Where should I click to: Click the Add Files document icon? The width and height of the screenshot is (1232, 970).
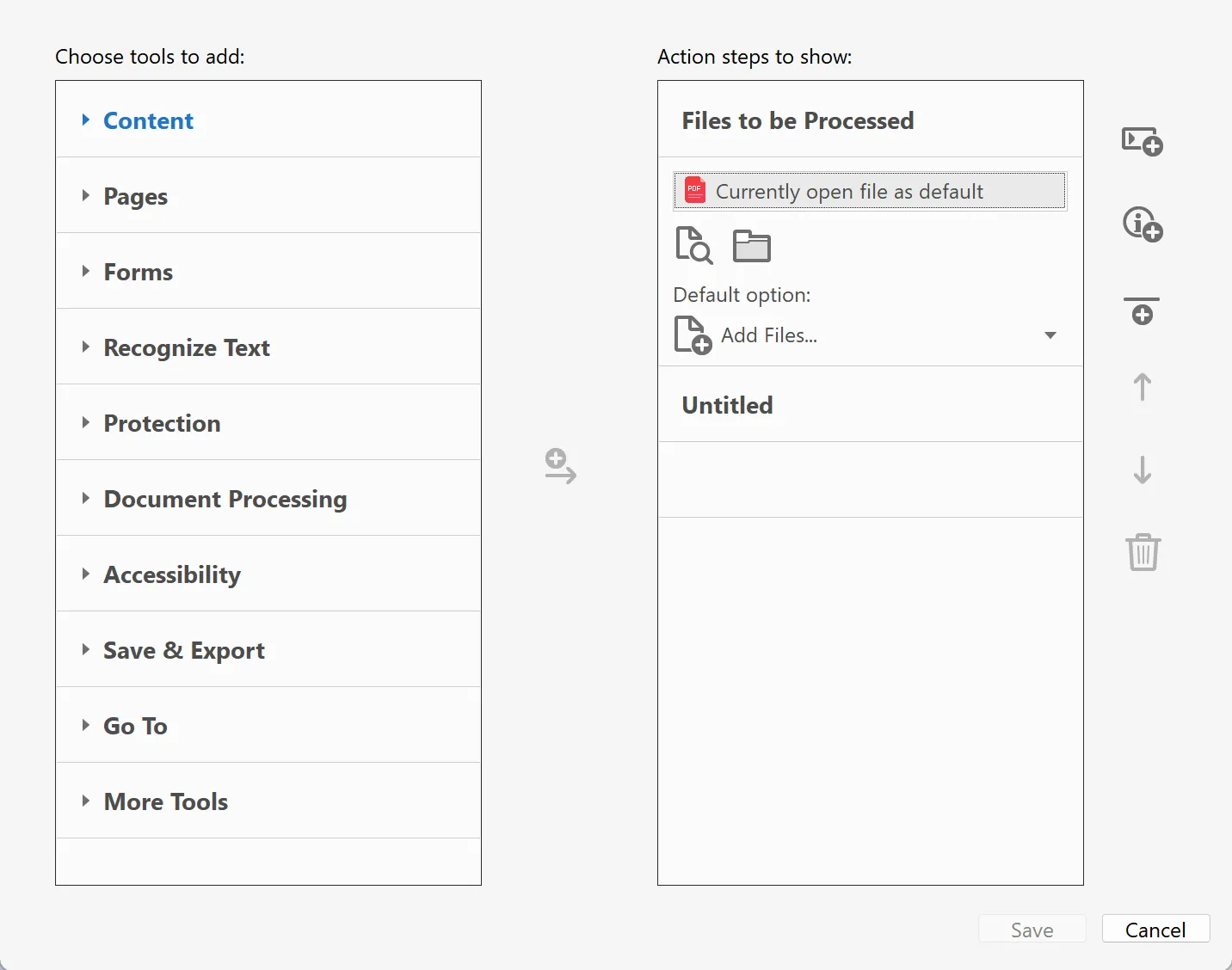coord(692,335)
